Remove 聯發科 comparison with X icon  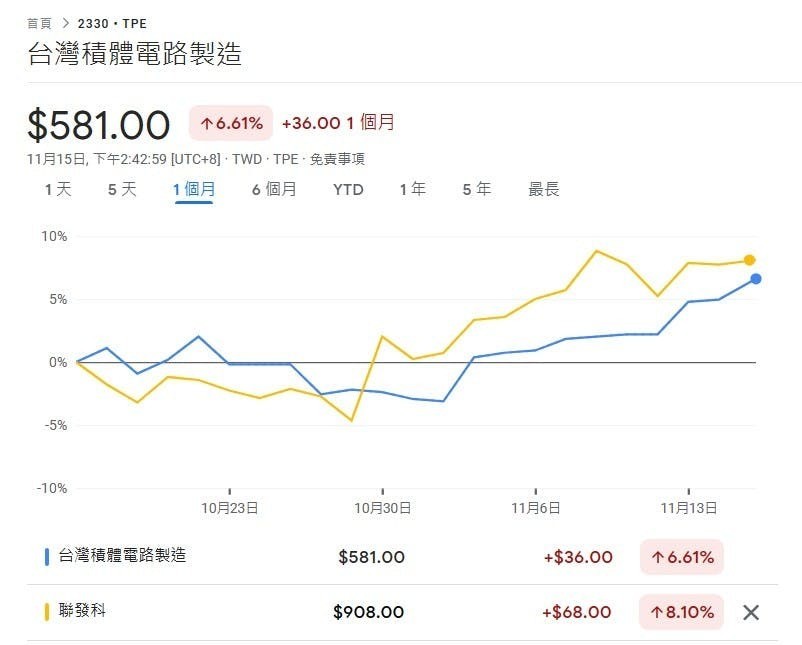pos(751,612)
